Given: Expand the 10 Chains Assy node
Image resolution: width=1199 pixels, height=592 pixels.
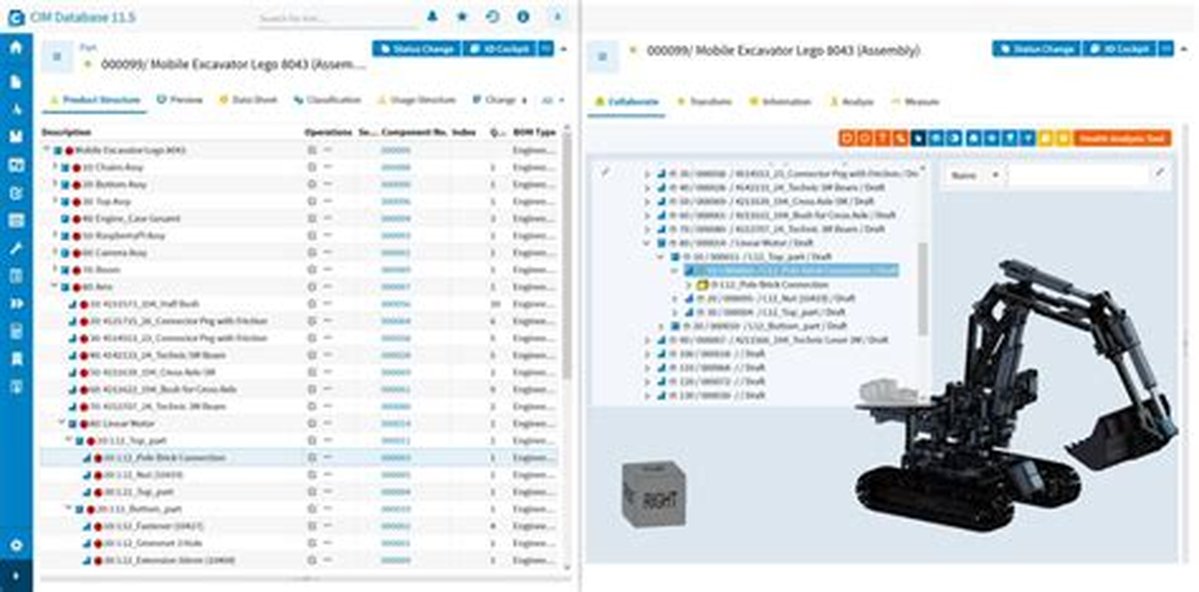Looking at the screenshot, I should point(55,167).
